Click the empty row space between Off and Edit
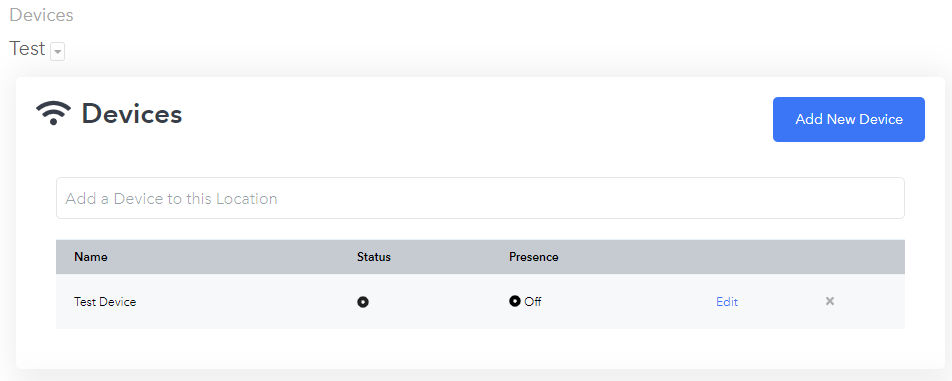952x381 pixels. coord(628,302)
